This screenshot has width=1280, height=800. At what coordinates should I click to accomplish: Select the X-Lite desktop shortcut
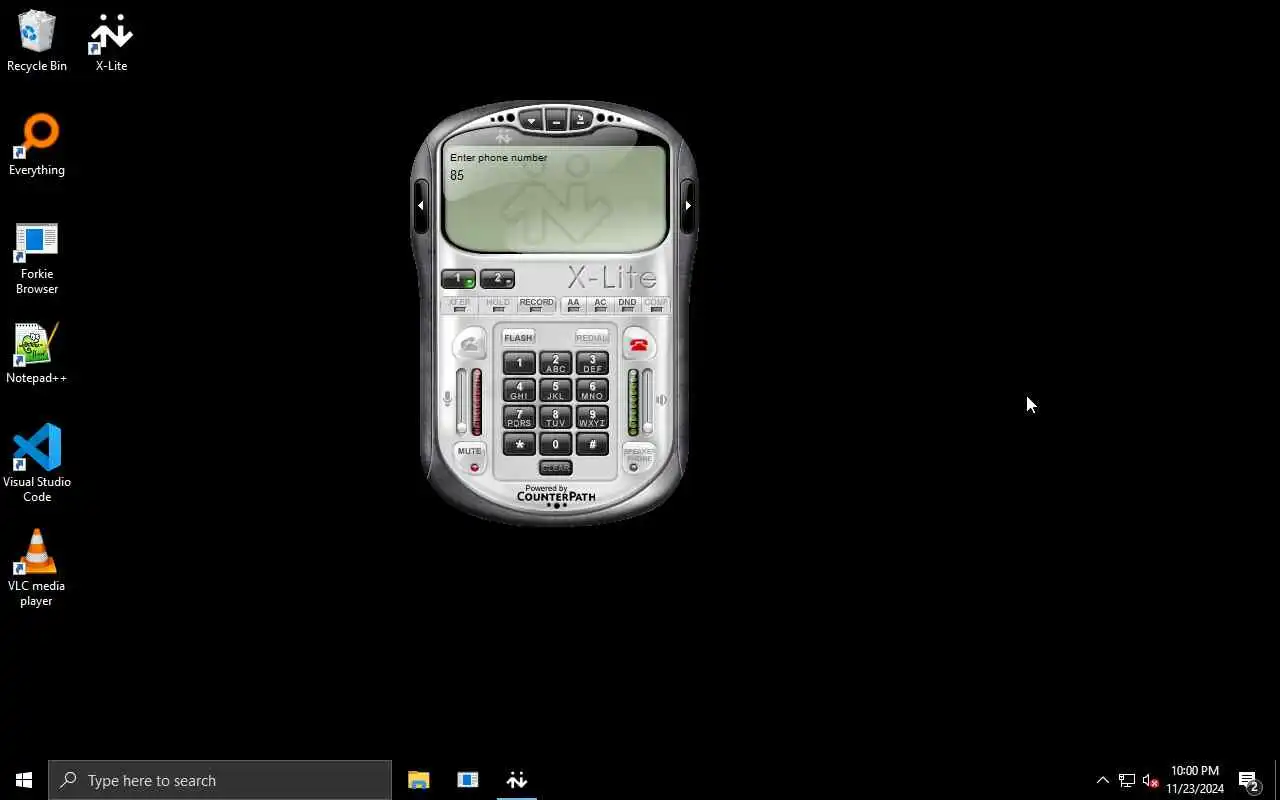[x=111, y=41]
